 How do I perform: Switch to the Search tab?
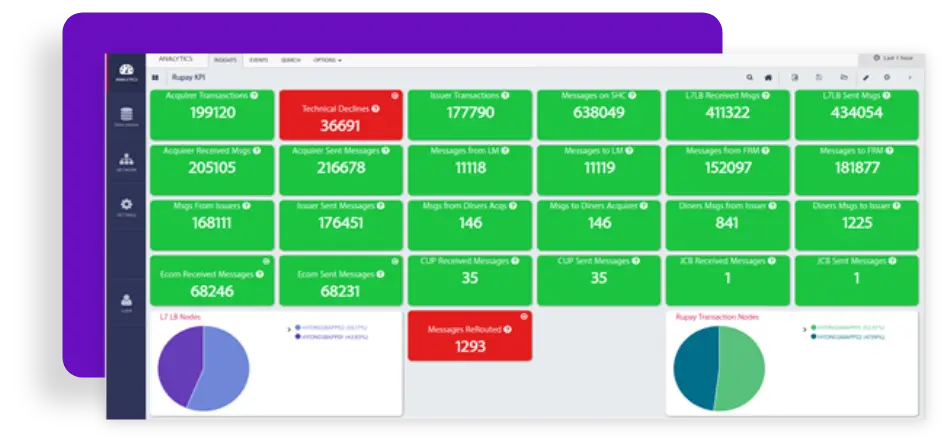[290, 60]
